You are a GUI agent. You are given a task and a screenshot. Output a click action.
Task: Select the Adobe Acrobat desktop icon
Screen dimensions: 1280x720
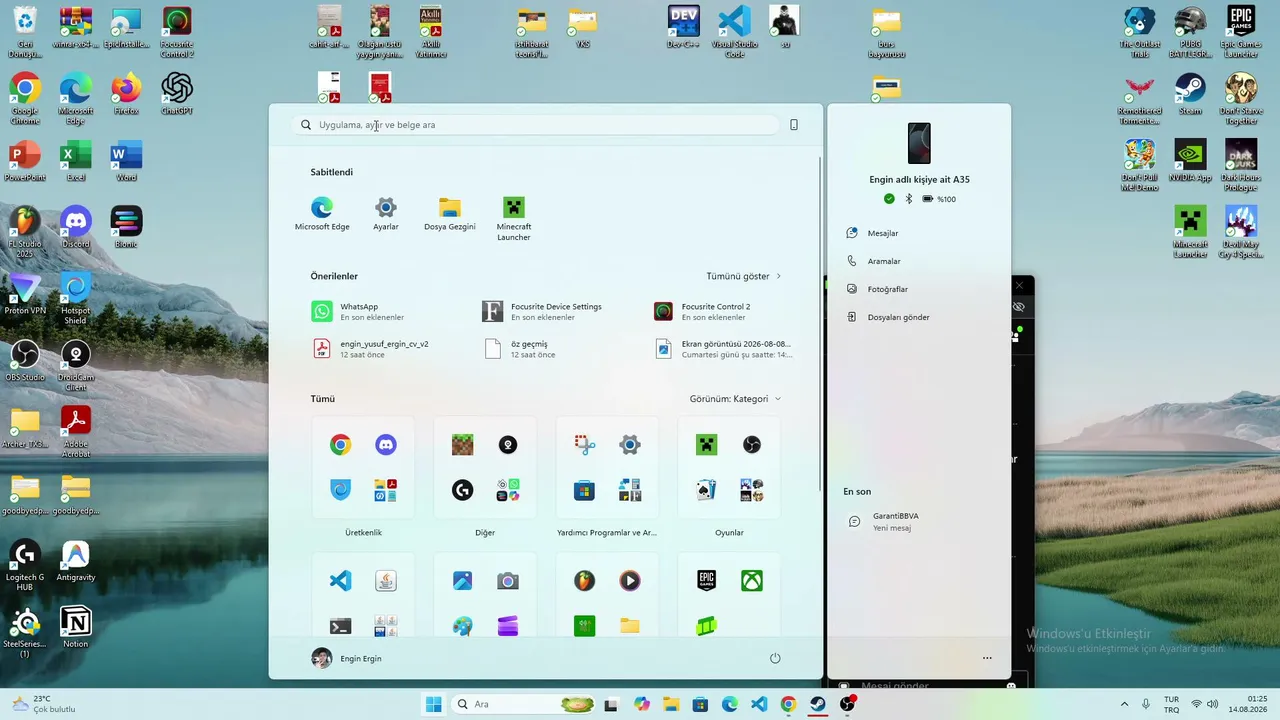pyautogui.click(x=76, y=432)
